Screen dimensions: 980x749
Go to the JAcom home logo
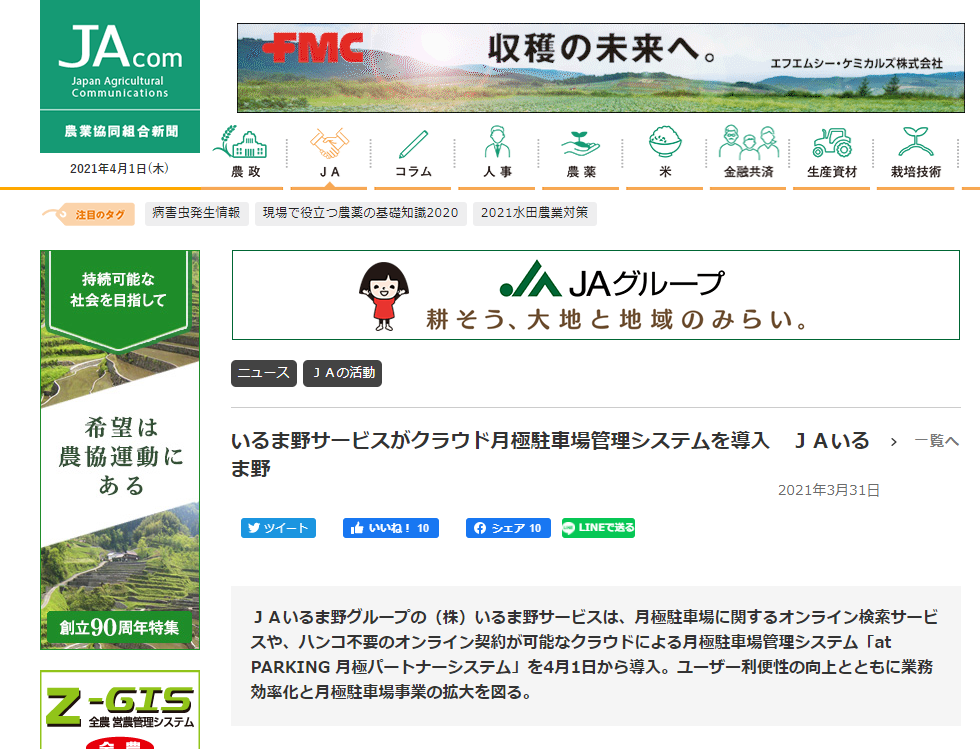pos(120,62)
